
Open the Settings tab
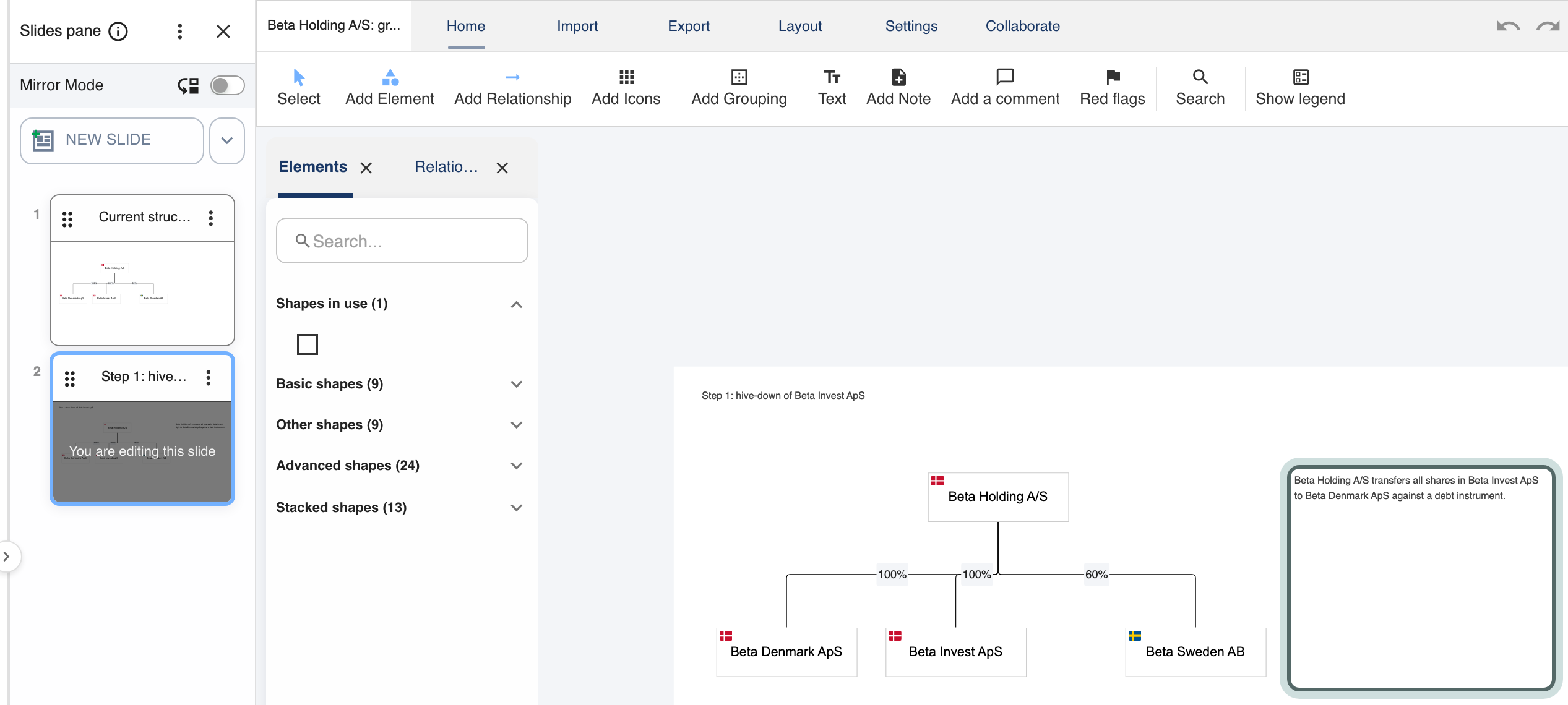[911, 26]
